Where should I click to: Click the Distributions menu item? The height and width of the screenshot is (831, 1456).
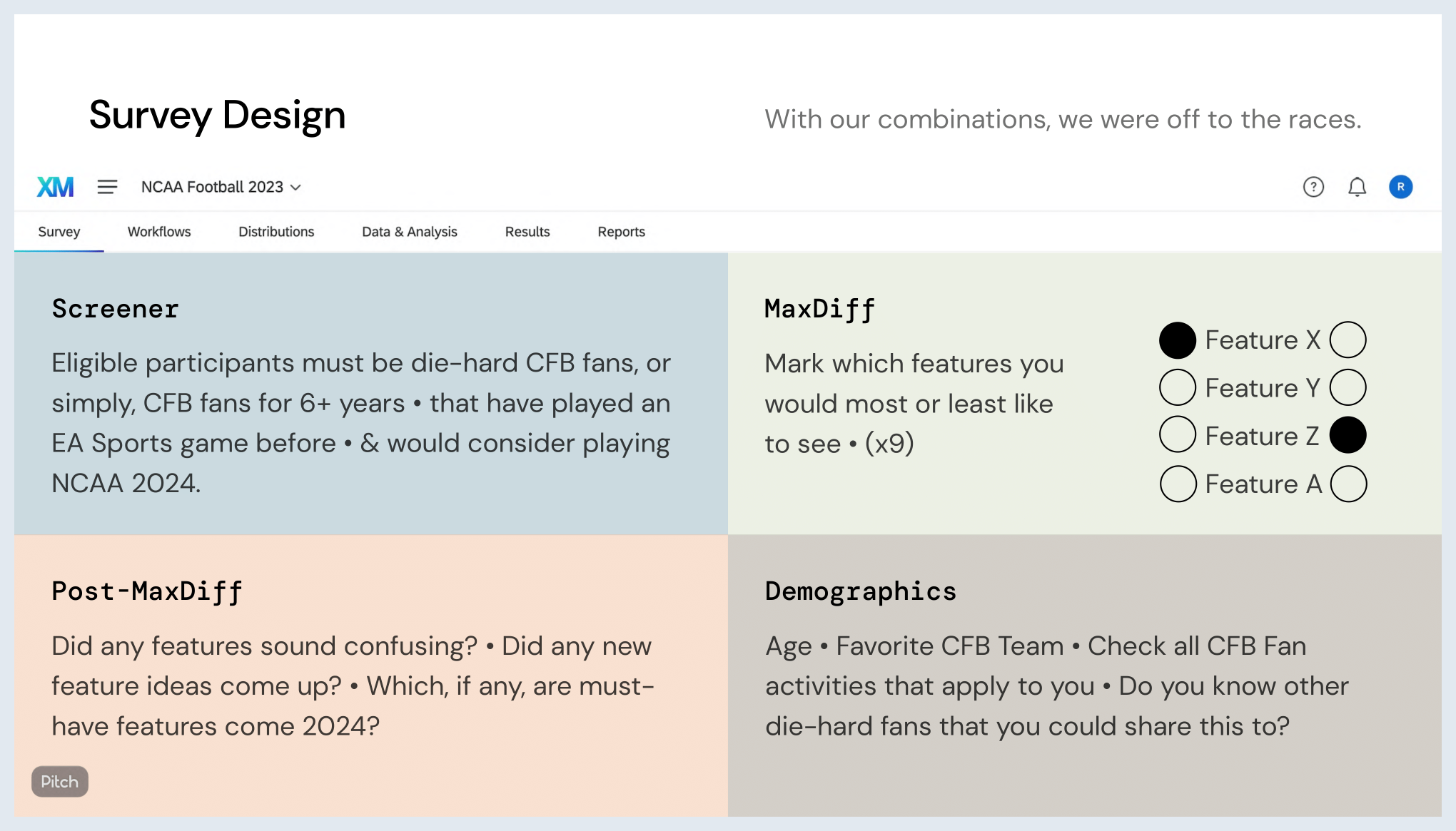pyautogui.click(x=276, y=232)
